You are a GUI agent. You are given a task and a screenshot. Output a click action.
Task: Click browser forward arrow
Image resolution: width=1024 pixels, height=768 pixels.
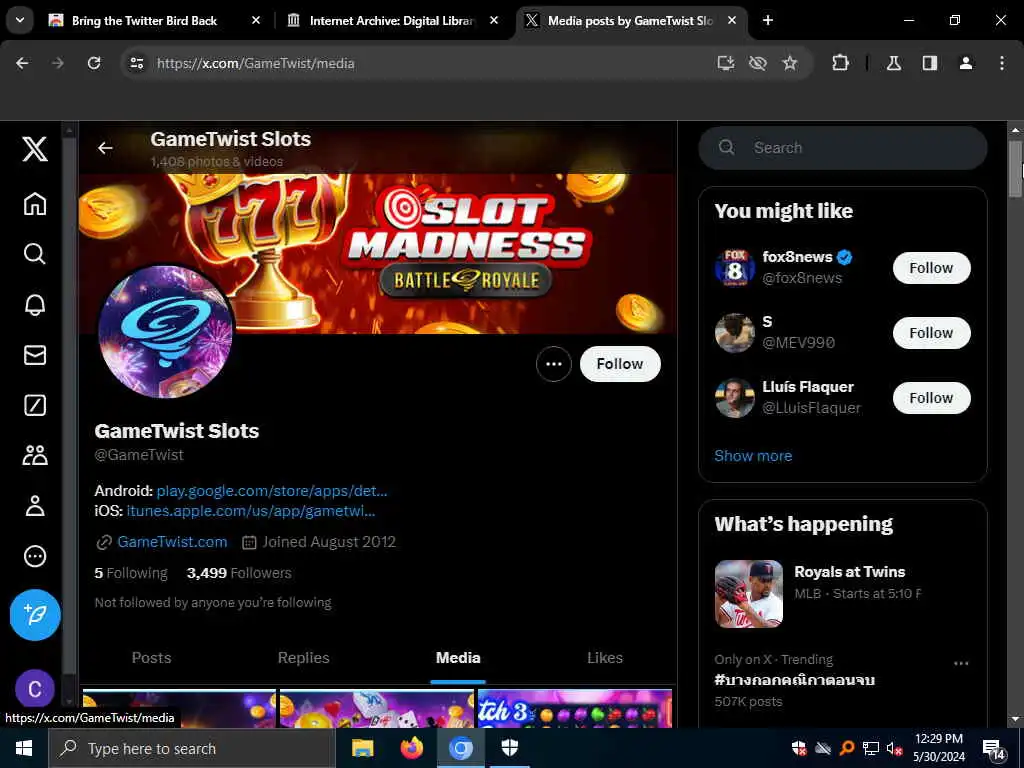[58, 63]
